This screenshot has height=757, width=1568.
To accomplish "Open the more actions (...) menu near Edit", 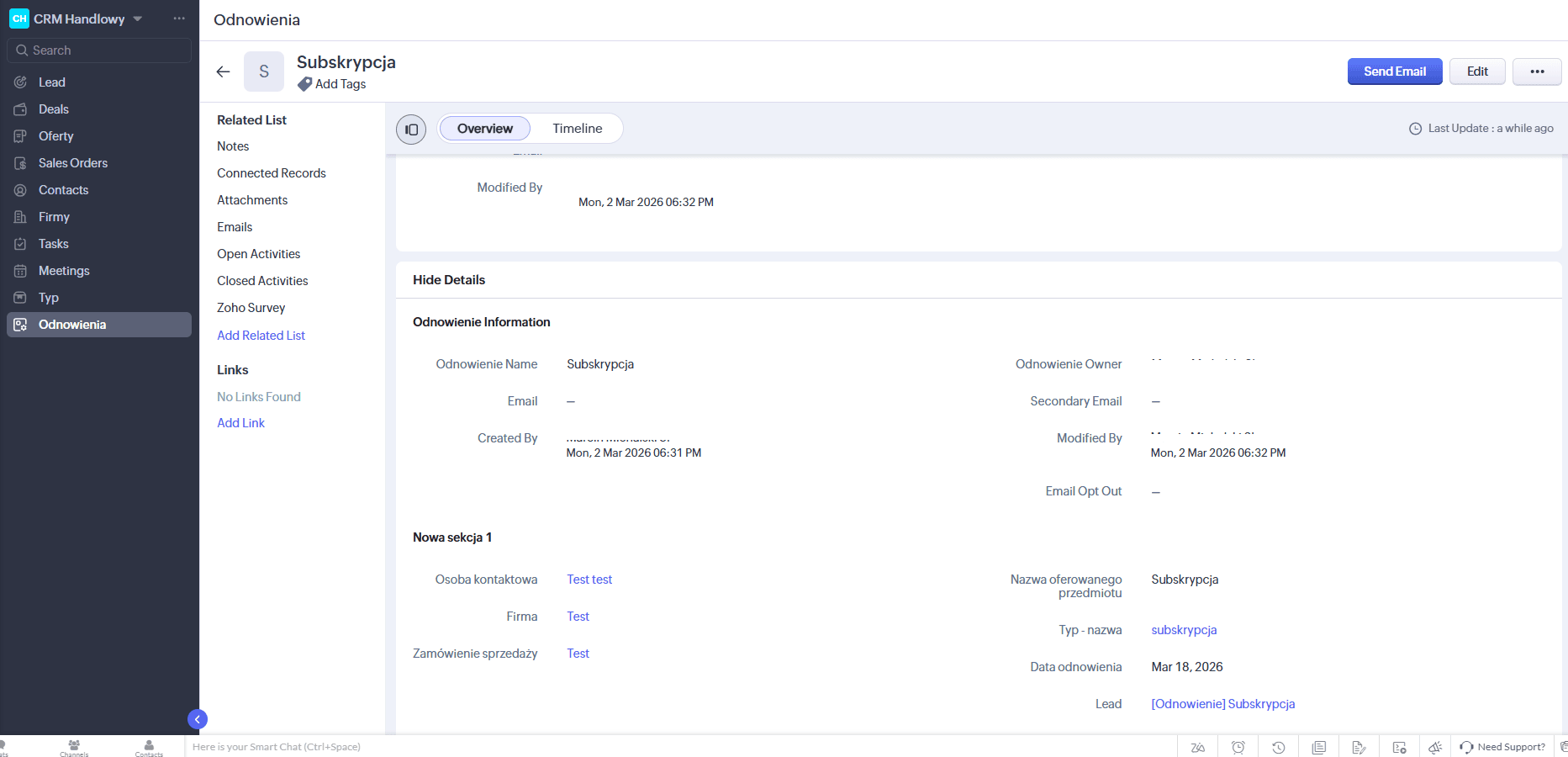I will point(1537,71).
